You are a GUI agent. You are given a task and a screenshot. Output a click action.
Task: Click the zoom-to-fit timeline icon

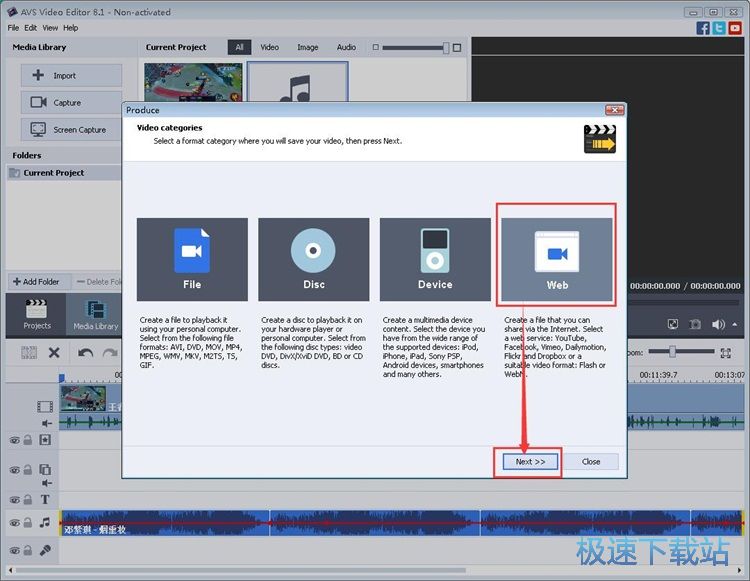(x=726, y=353)
